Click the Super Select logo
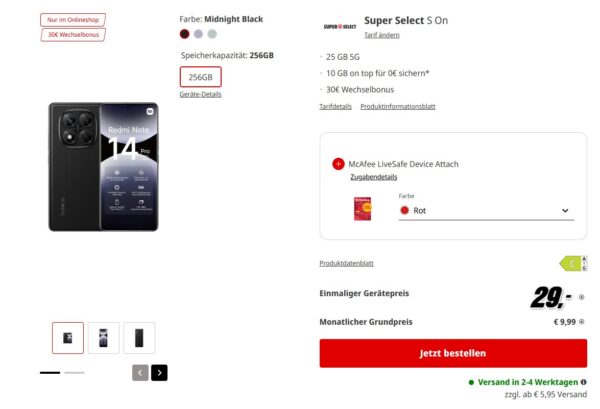Viewport: 600px width, 409px height. coord(344,26)
